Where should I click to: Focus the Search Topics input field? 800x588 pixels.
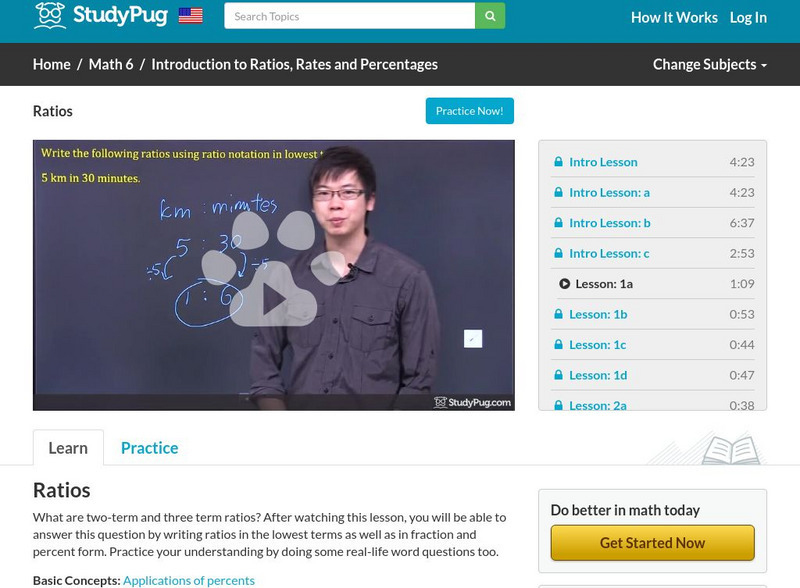[x=349, y=16]
